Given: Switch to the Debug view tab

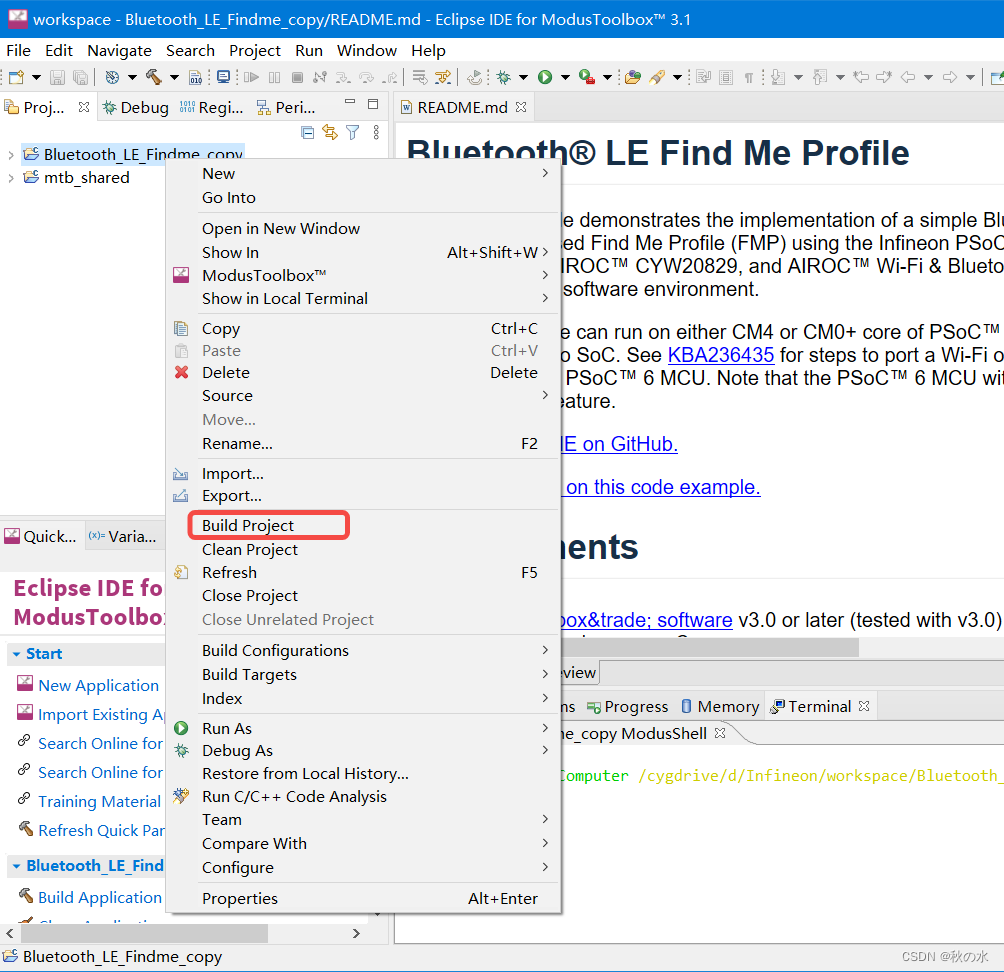Looking at the screenshot, I should coord(136,108).
